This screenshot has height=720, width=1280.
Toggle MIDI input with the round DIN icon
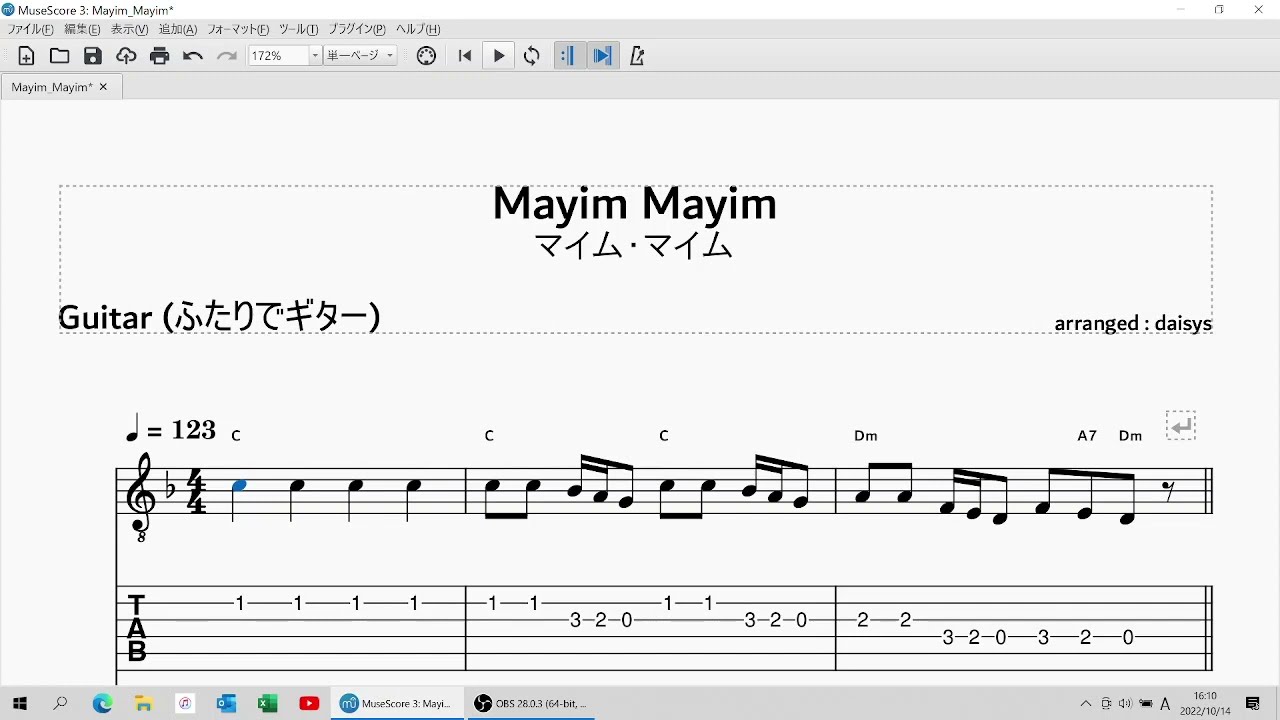(x=426, y=56)
